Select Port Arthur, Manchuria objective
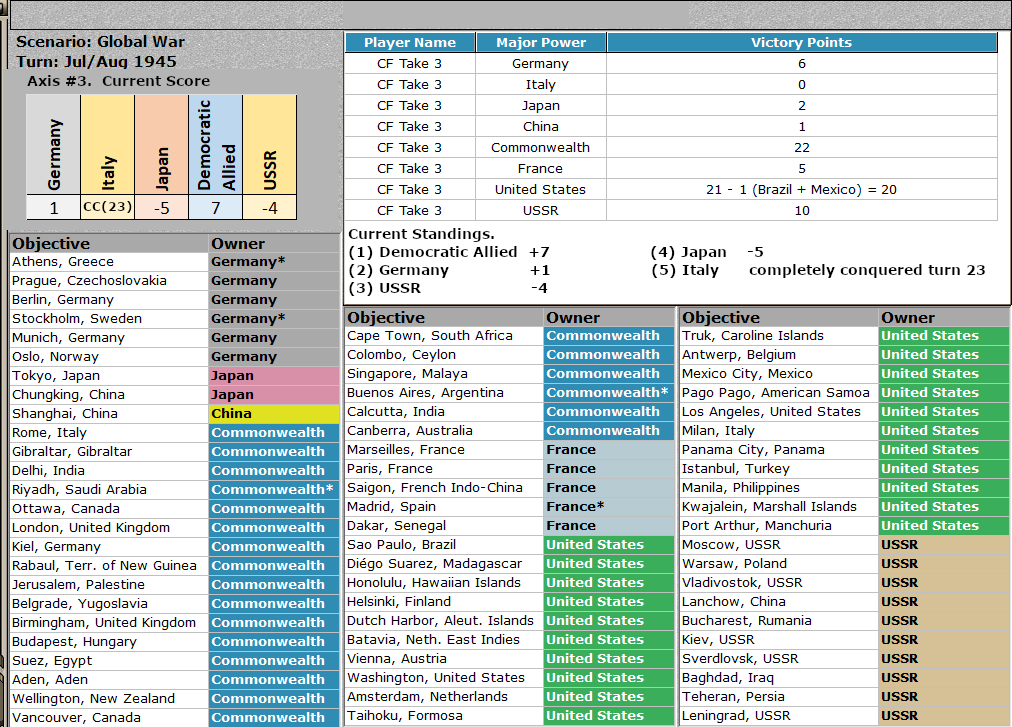This screenshot has width=1012, height=727. [x=779, y=526]
